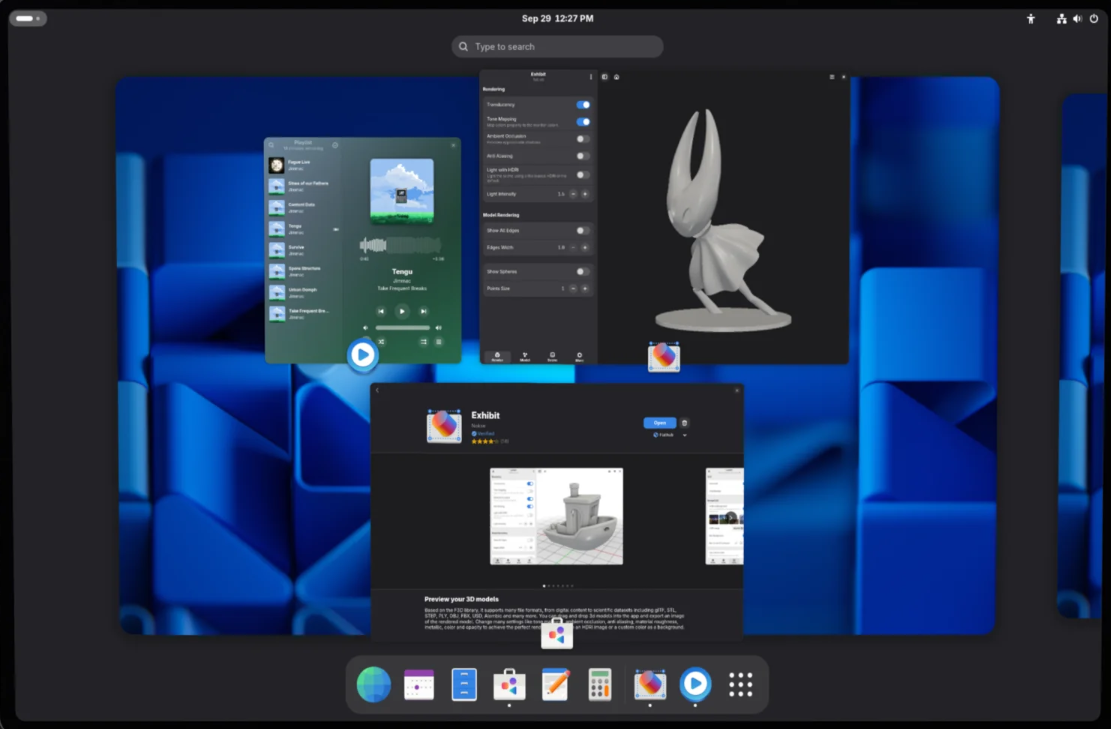Toggle repeat mode in music player
Image resolution: width=1111 pixels, height=729 pixels.
click(424, 342)
